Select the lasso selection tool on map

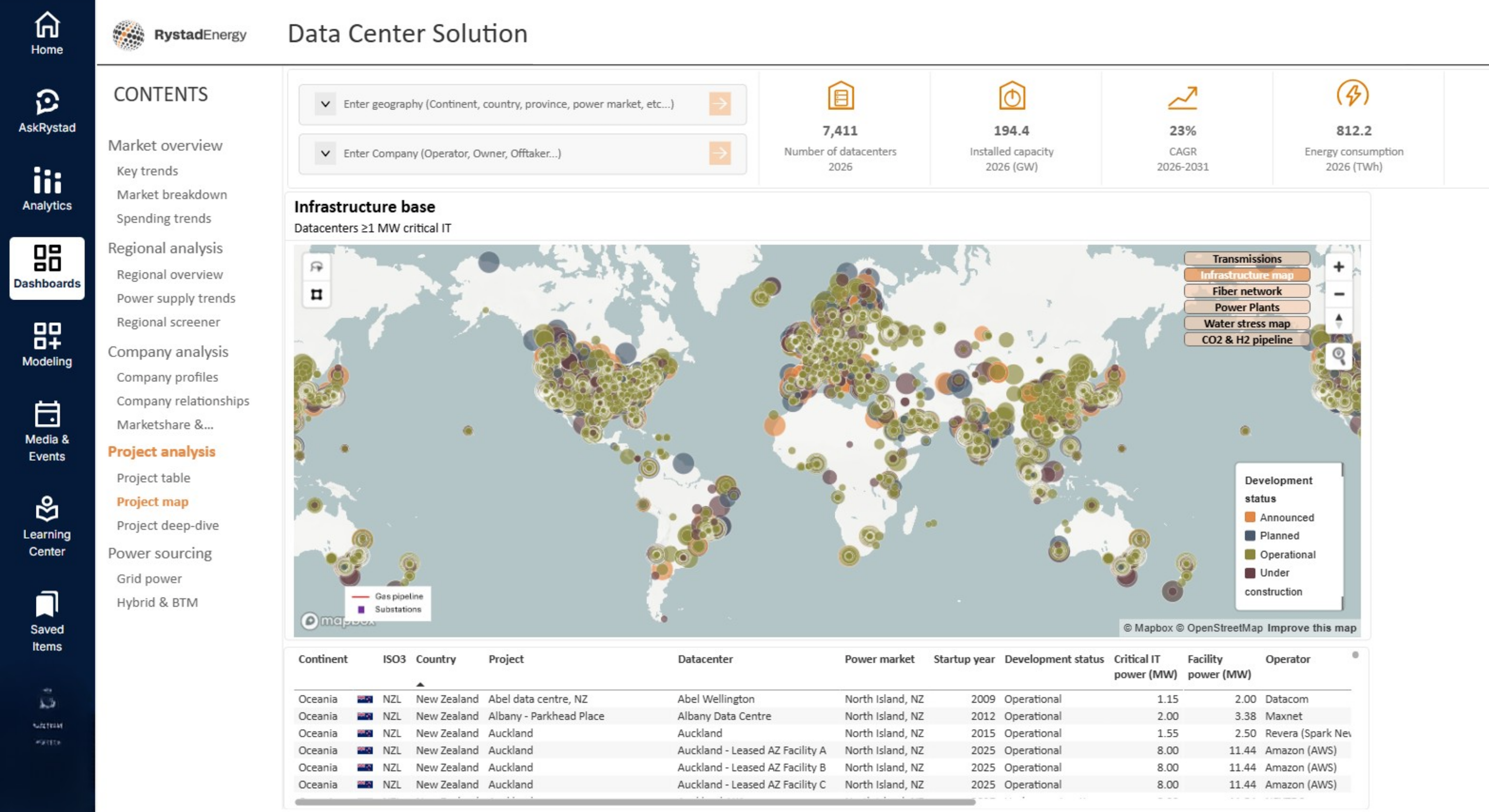tap(316, 267)
